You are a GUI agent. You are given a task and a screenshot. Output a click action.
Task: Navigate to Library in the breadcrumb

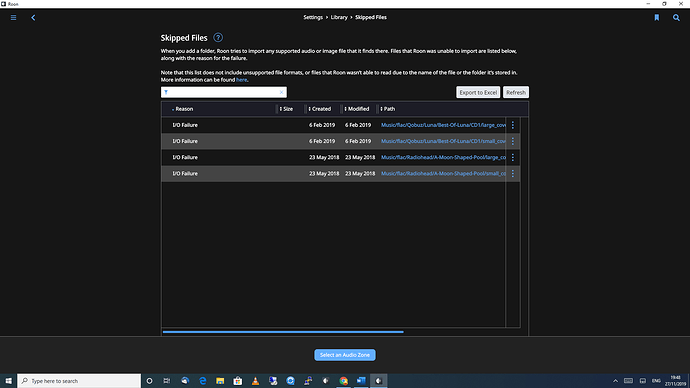point(339,18)
